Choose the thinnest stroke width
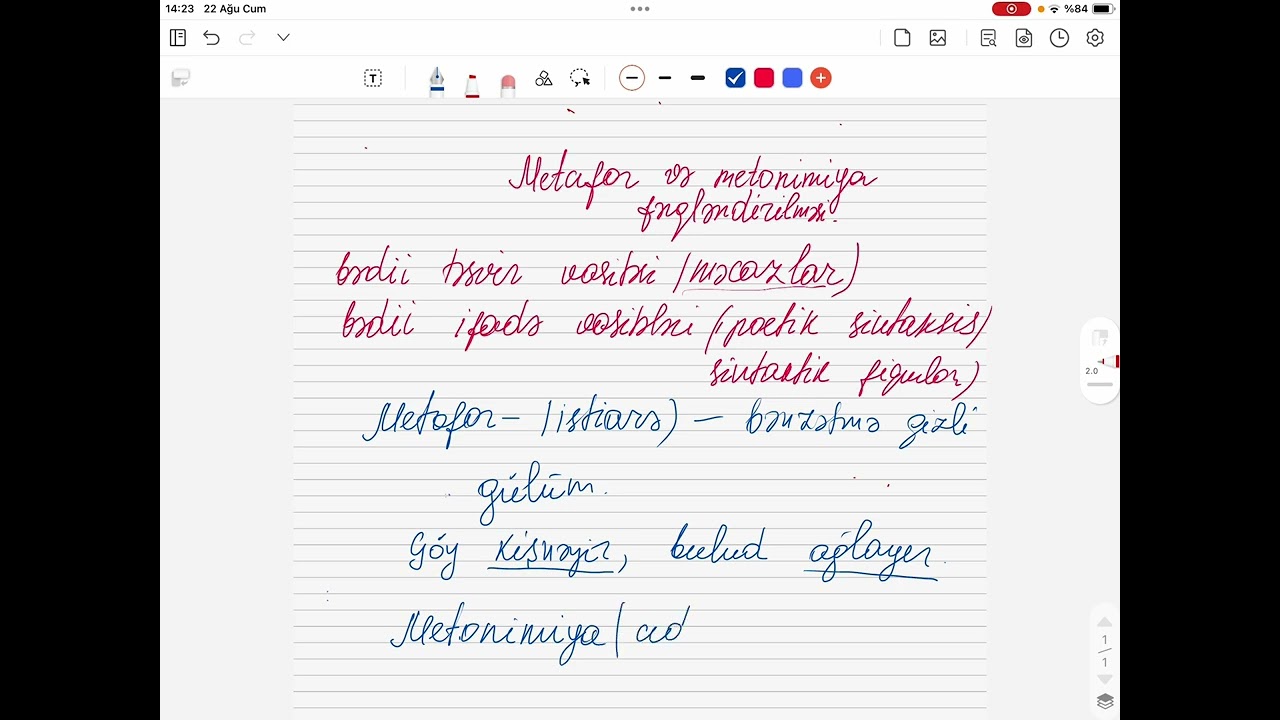 [x=632, y=78]
